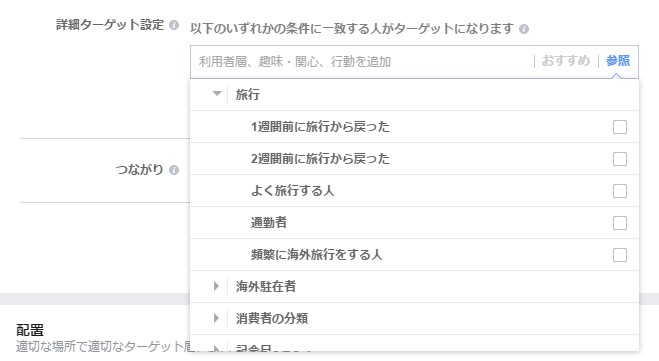Select the 海外駐在者 category label
Image resolution: width=659 pixels, height=361 pixels.
(x=266, y=287)
